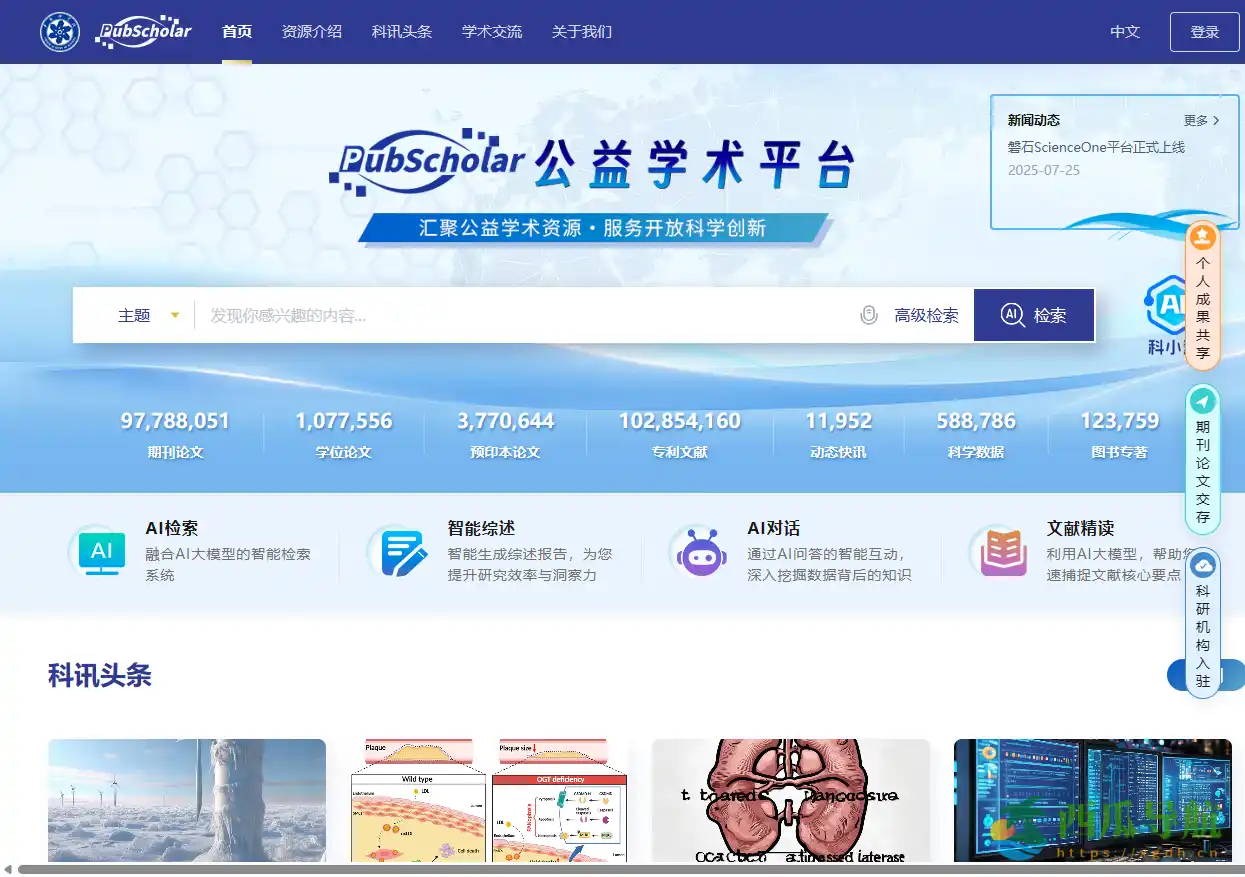This screenshot has height=877, width=1245.
Task: Click the 文献精读 reading assistant icon
Action: tap(999, 552)
